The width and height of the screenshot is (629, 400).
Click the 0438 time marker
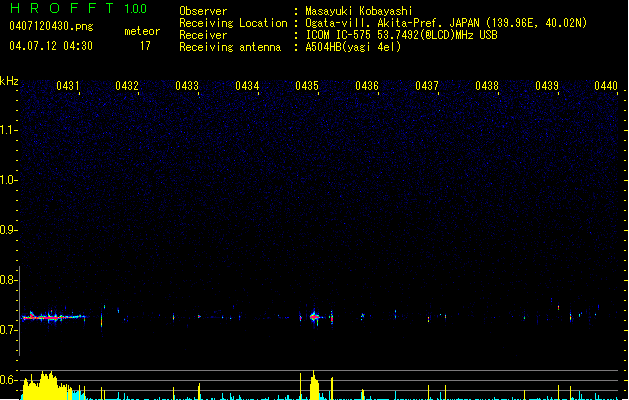pyautogui.click(x=487, y=86)
